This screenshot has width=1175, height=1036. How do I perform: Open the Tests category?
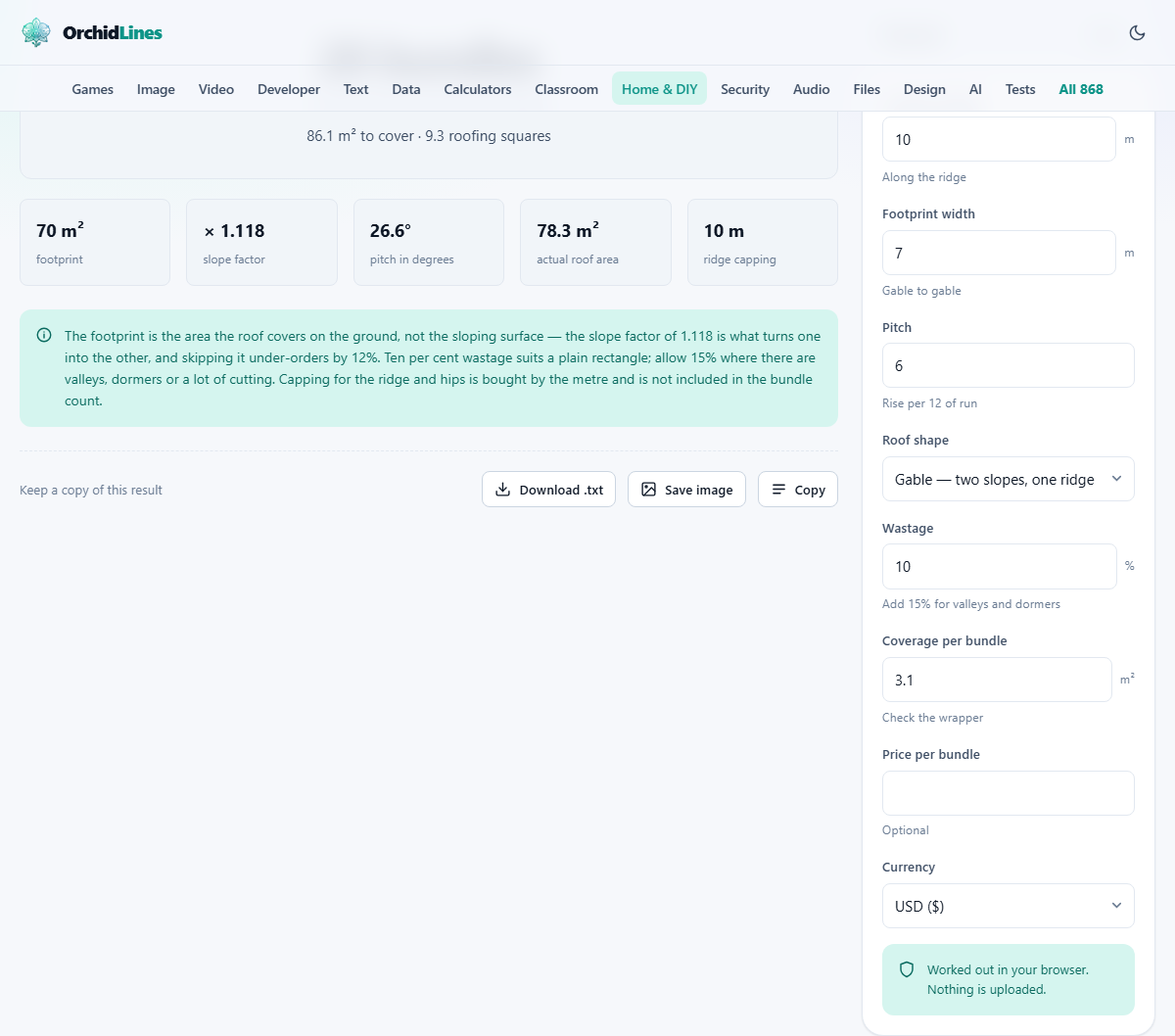click(x=1020, y=89)
